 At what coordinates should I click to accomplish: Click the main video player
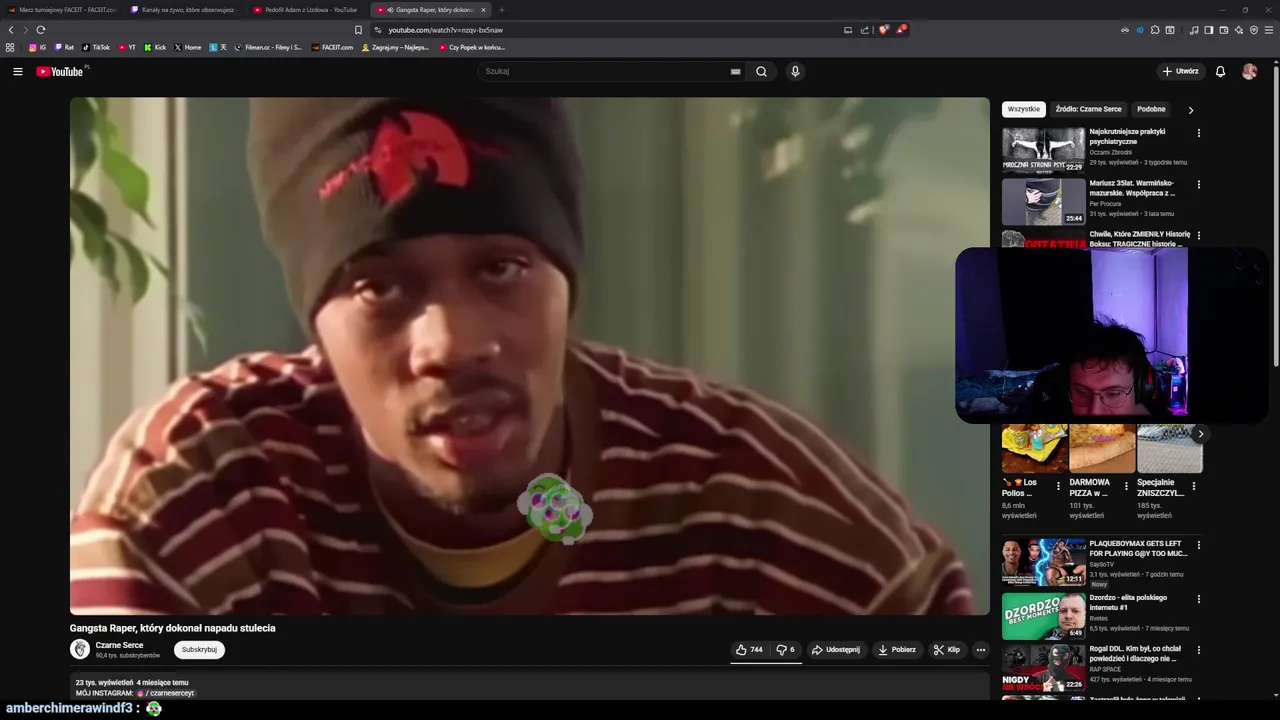[x=529, y=356]
